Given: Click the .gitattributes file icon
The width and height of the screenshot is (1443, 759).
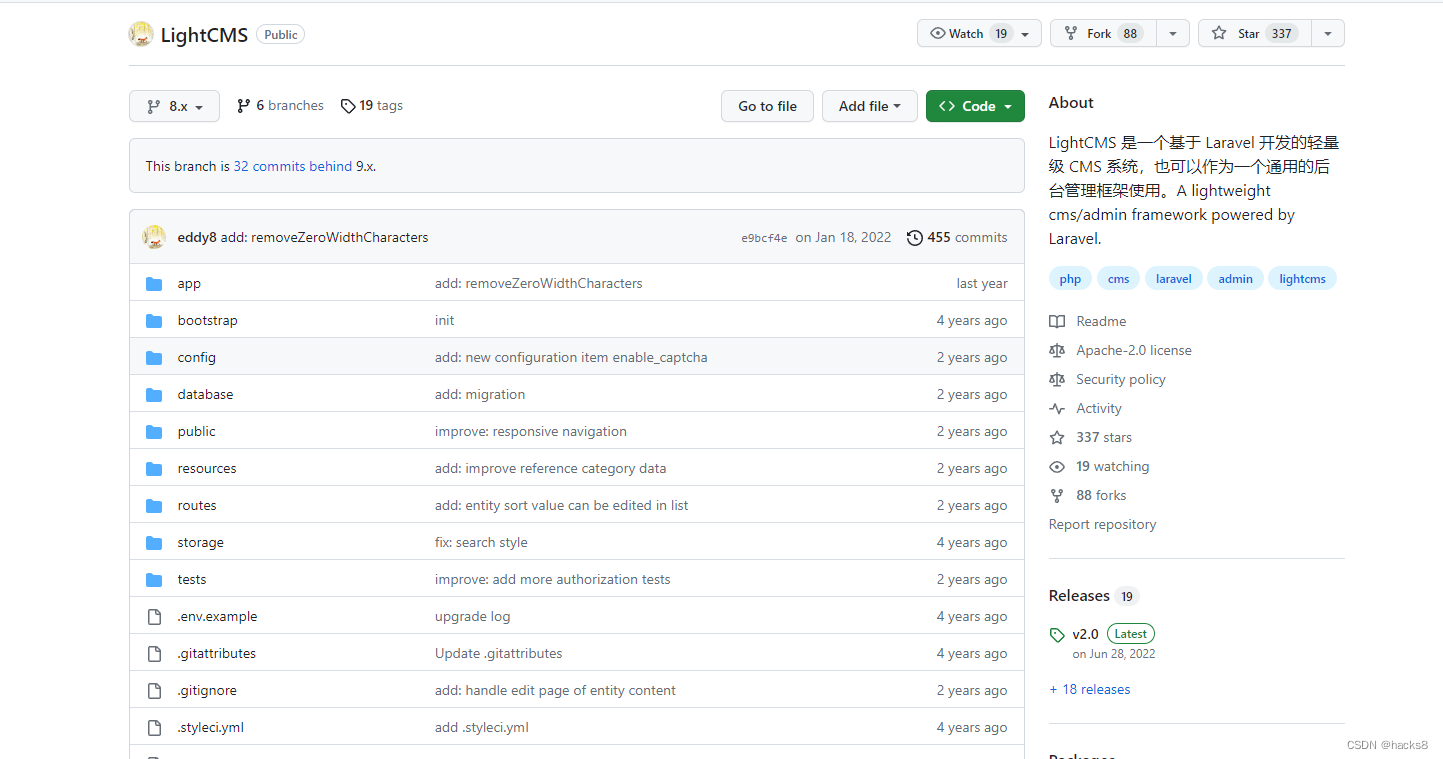Looking at the screenshot, I should (x=154, y=654).
